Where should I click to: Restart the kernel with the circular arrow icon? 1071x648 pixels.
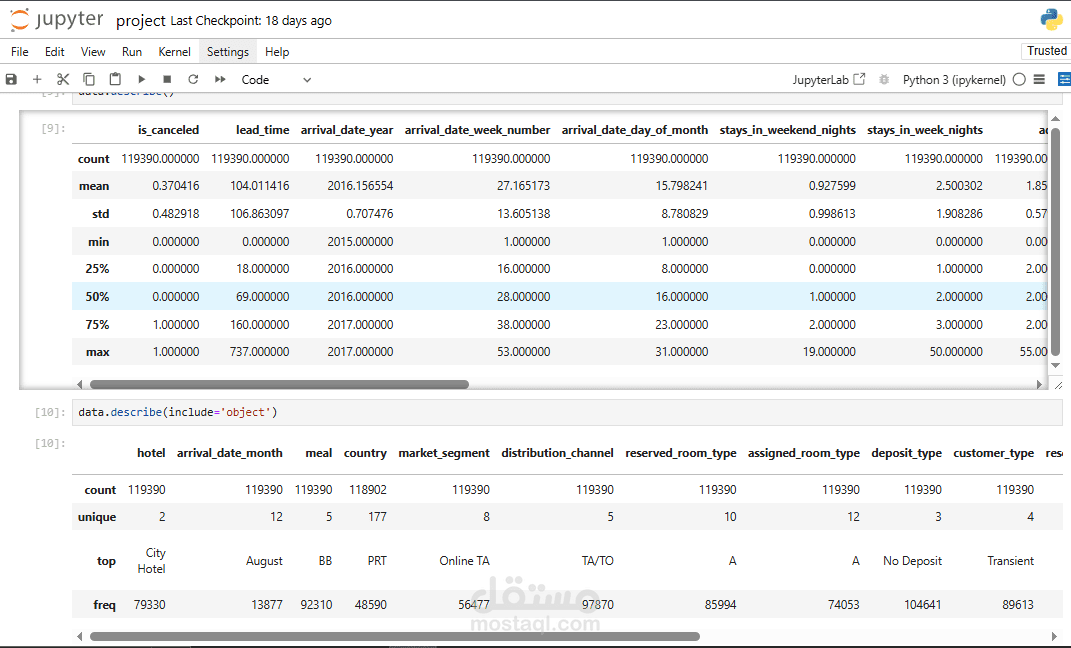tap(193, 79)
